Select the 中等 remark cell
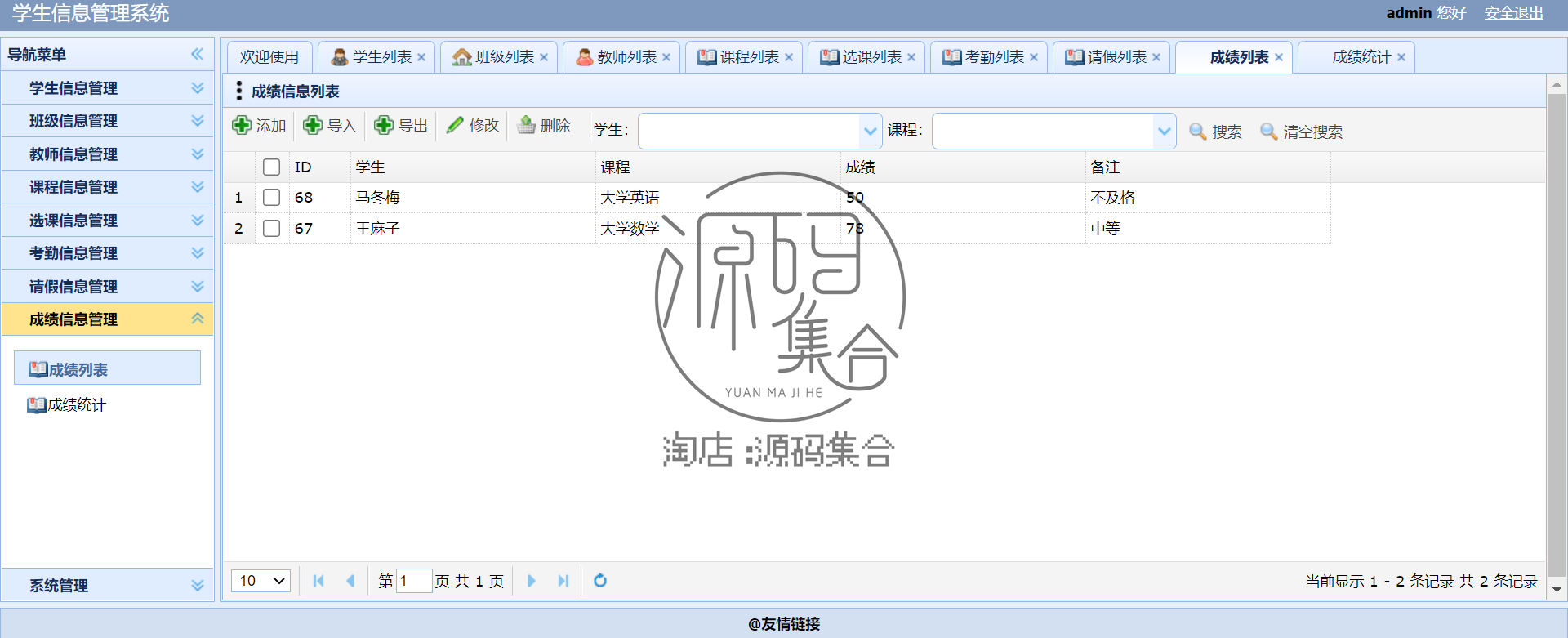This screenshot has width=1568, height=638. [1208, 229]
